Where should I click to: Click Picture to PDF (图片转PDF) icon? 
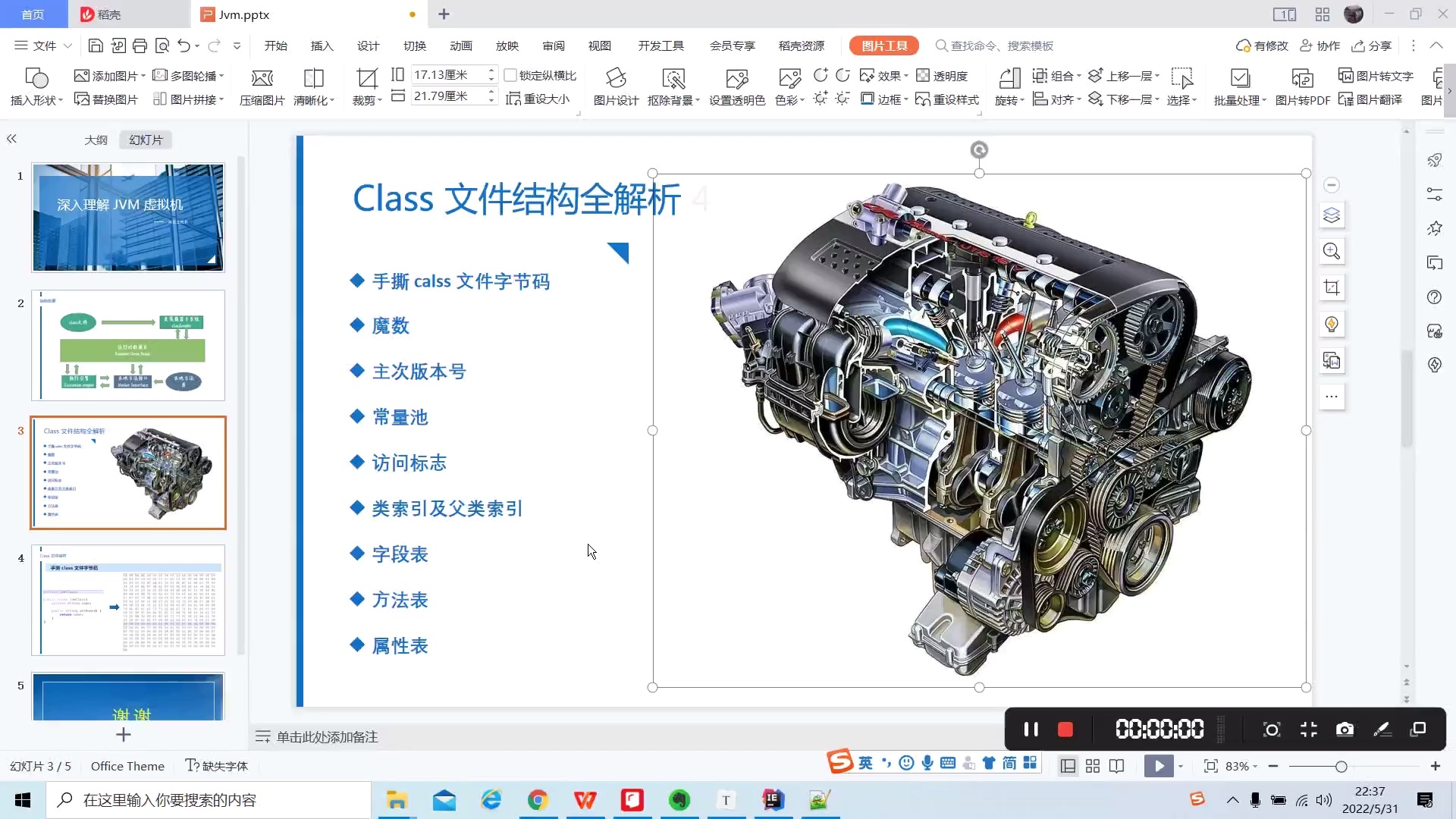[1302, 78]
